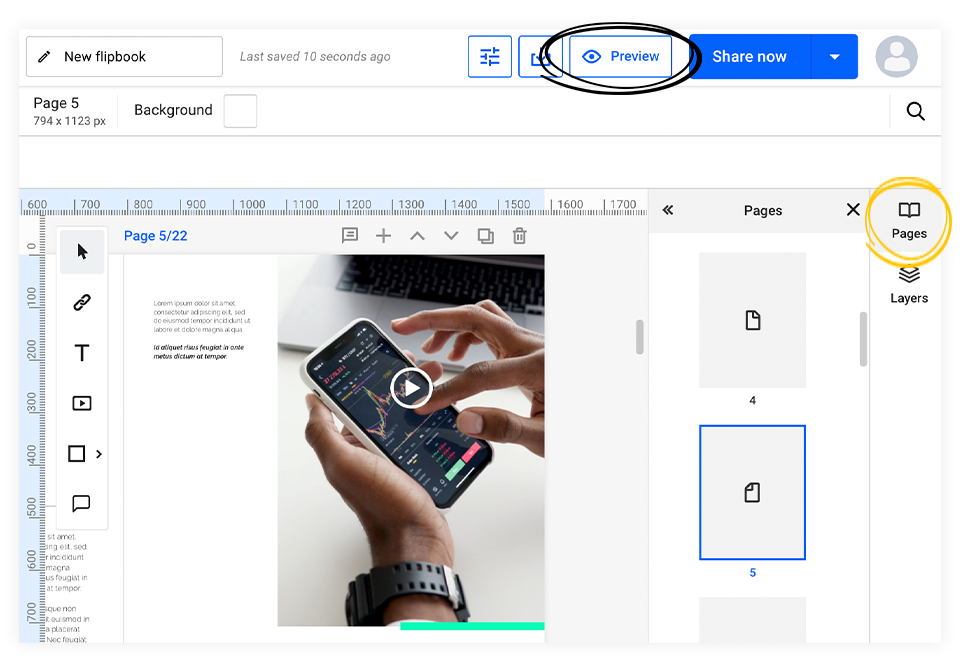
Task: Collapse the Pages panel with double chevron
Action: (x=668, y=210)
